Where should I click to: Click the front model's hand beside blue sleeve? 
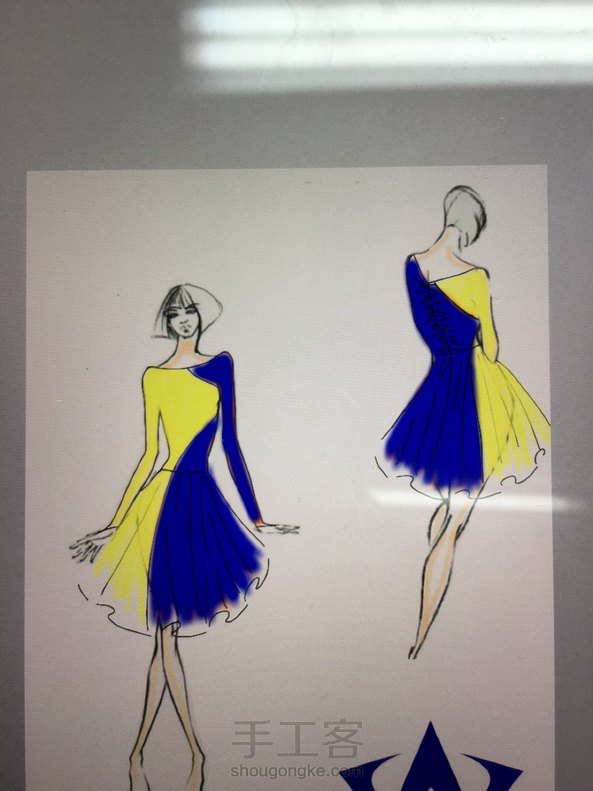click(278, 528)
